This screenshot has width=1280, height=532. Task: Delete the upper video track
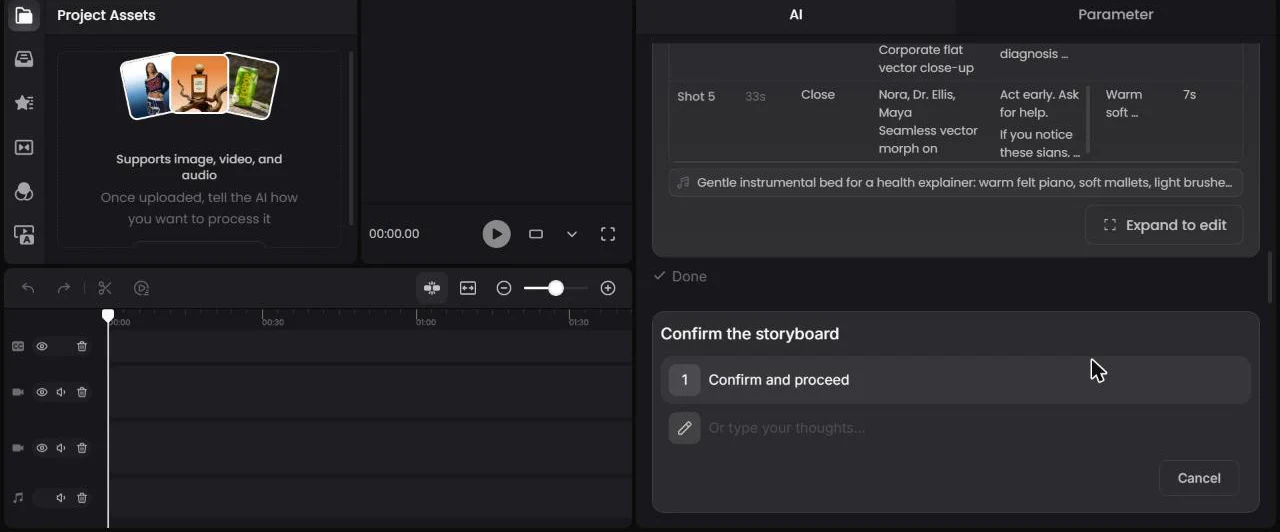click(x=82, y=392)
